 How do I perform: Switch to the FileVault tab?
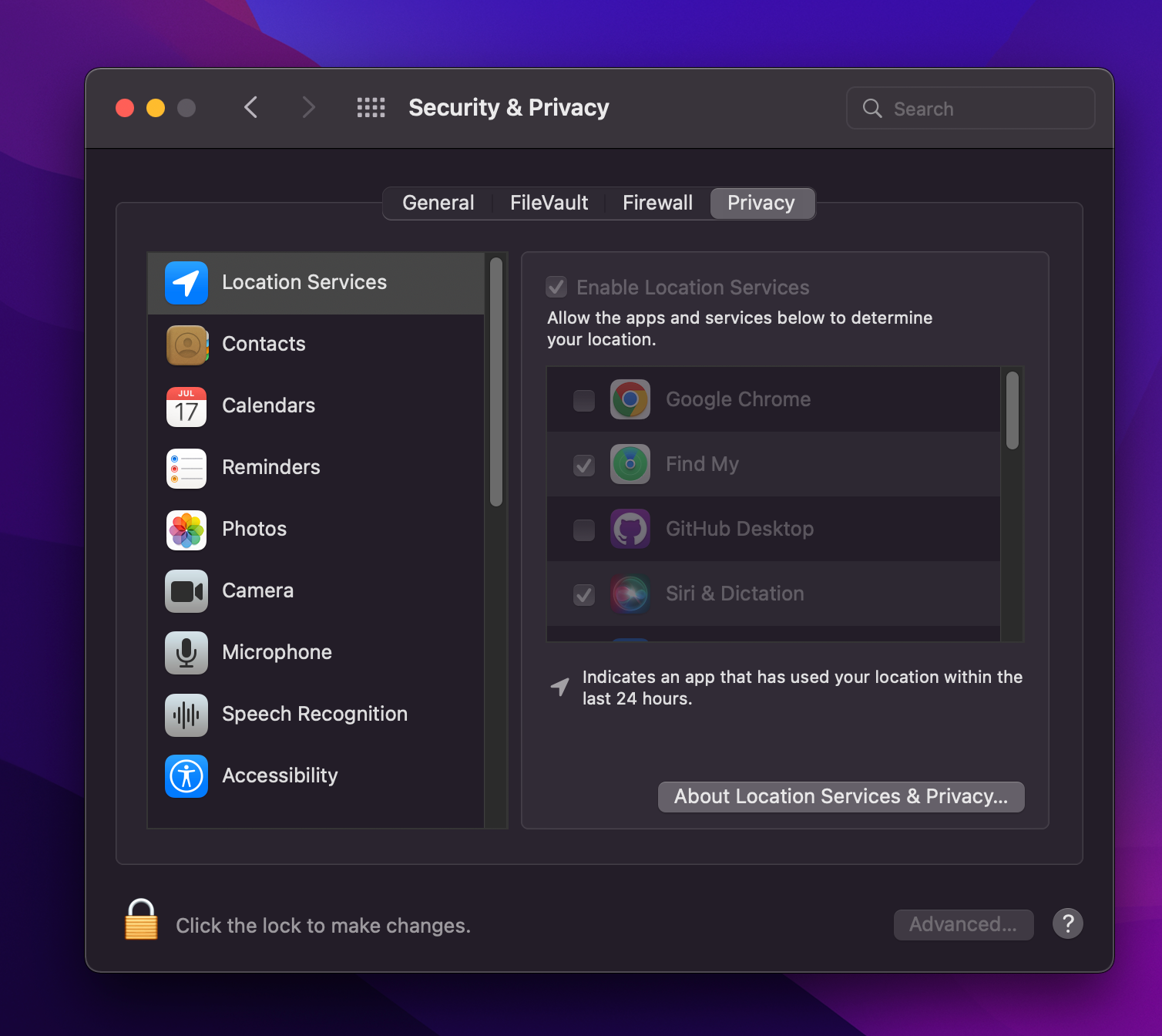(549, 203)
